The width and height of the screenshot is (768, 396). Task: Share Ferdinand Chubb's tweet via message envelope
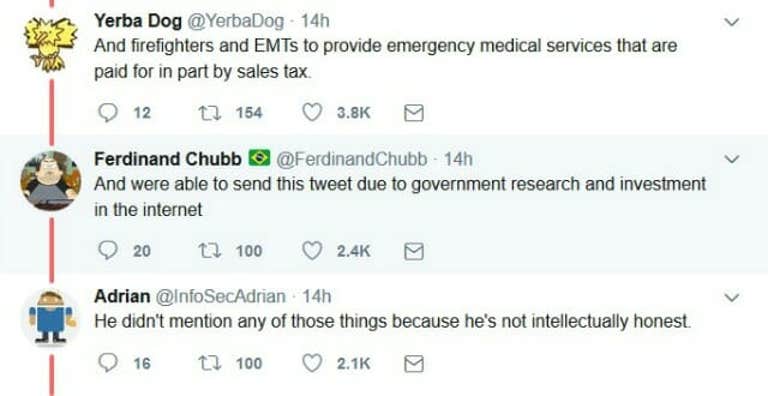pyautogui.click(x=413, y=251)
